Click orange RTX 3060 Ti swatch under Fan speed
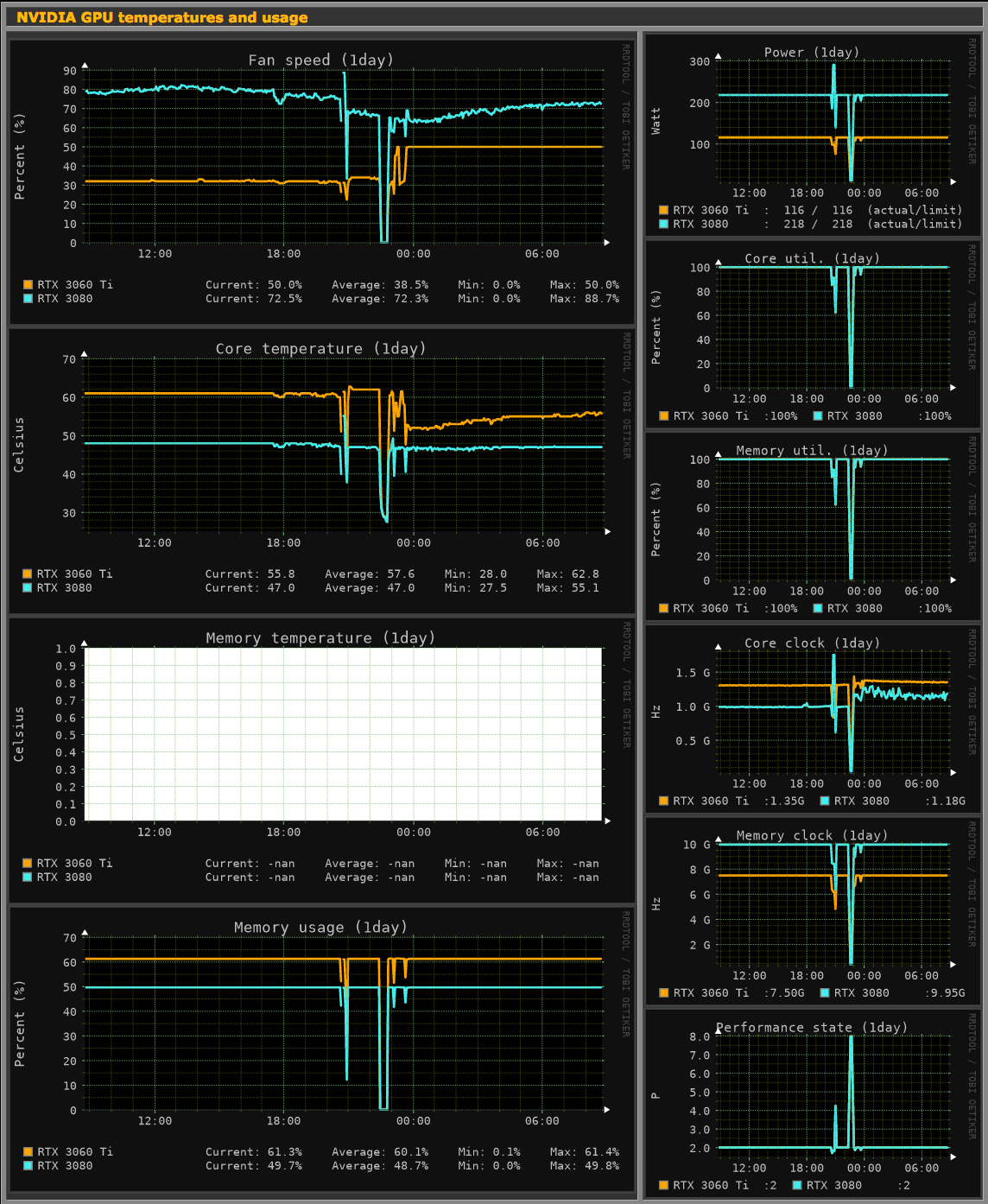Screen dimensions: 988x1204 point(28,284)
